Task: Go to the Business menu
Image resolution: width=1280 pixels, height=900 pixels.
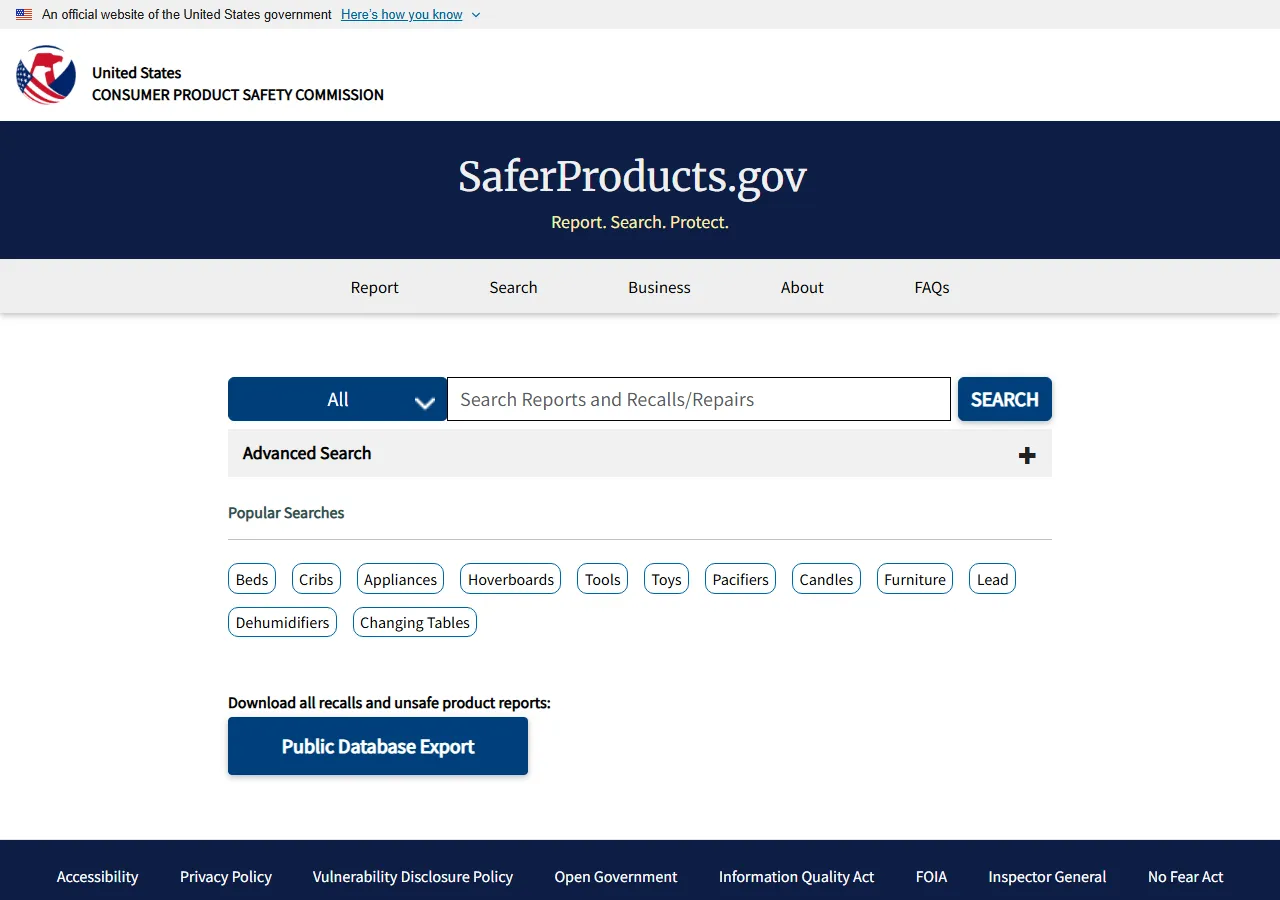Action: tap(659, 287)
